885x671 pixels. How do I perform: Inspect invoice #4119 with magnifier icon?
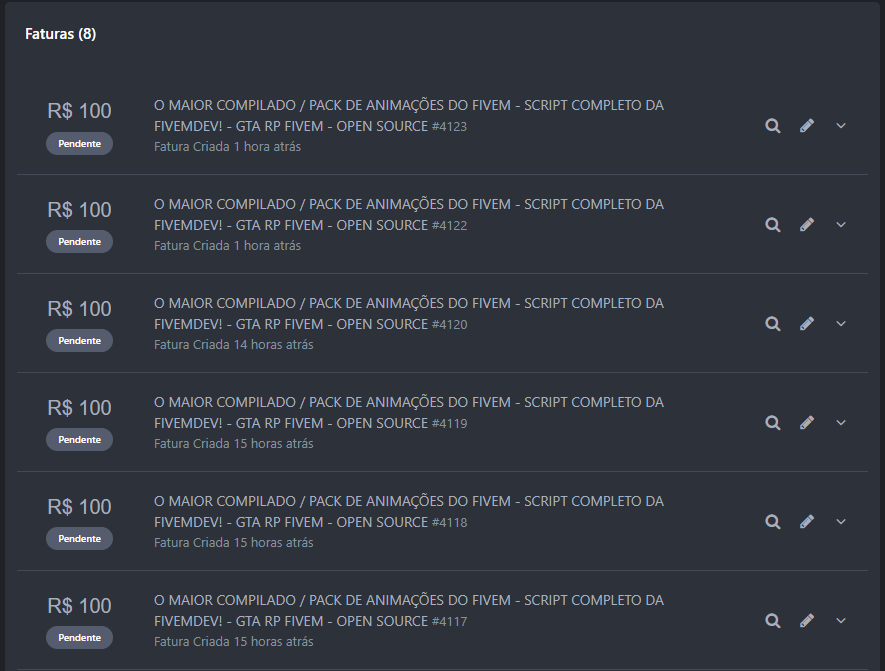[772, 423]
